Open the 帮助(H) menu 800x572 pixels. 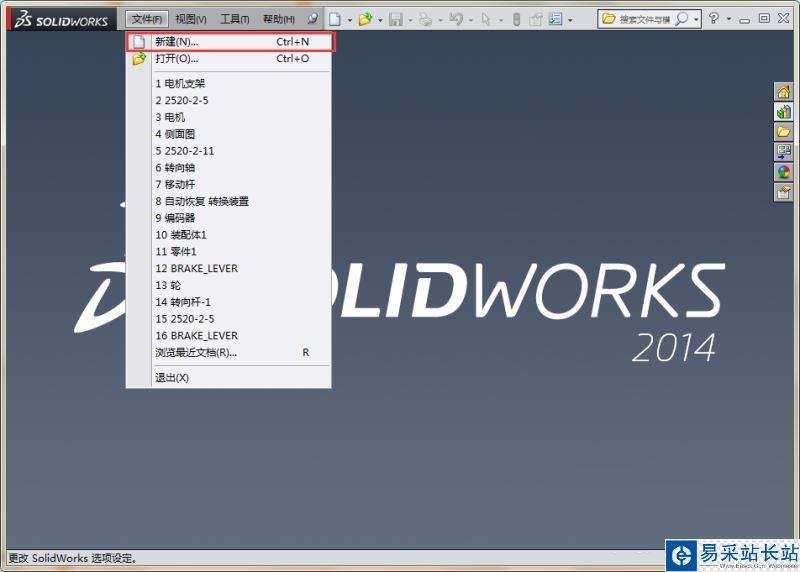coord(279,19)
